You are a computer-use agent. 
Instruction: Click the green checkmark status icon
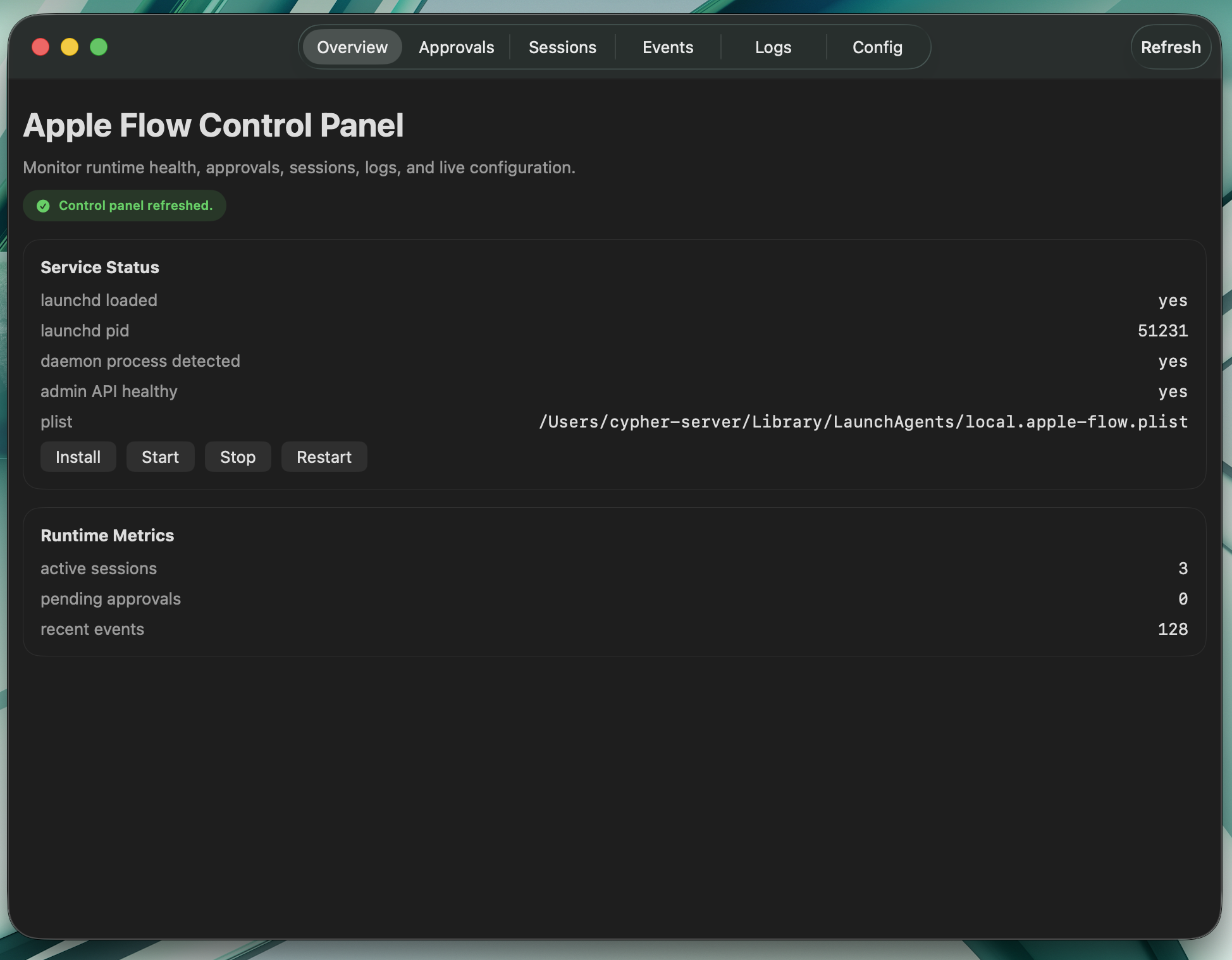[x=43, y=205]
